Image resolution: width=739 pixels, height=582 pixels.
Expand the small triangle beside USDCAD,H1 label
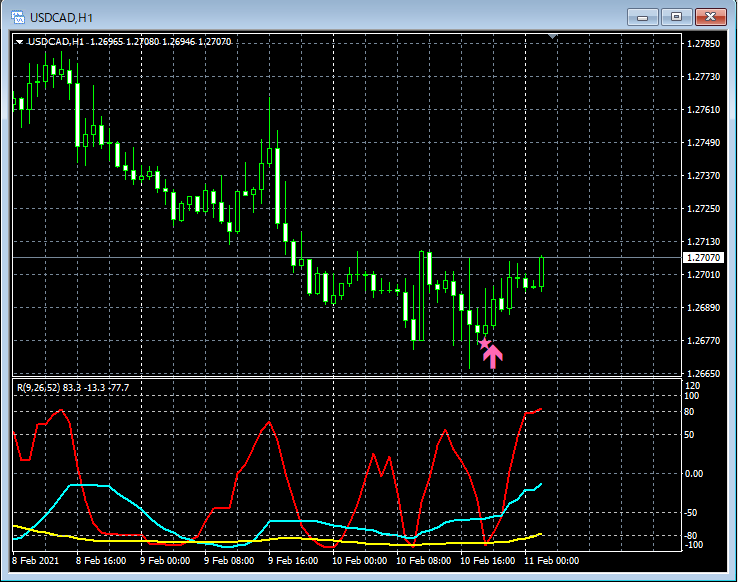point(19,42)
